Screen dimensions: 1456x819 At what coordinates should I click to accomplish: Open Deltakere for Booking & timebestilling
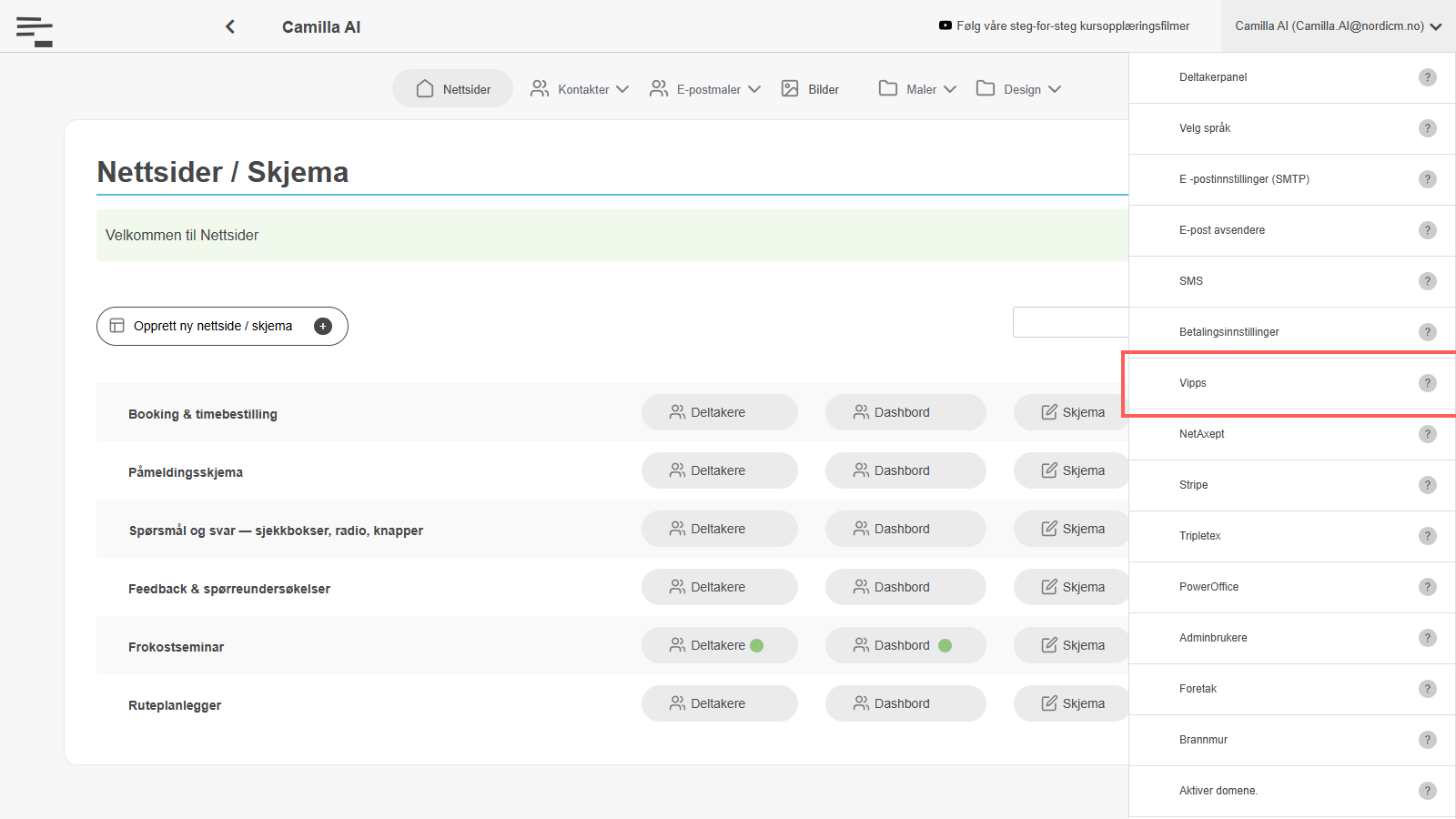[720, 412]
